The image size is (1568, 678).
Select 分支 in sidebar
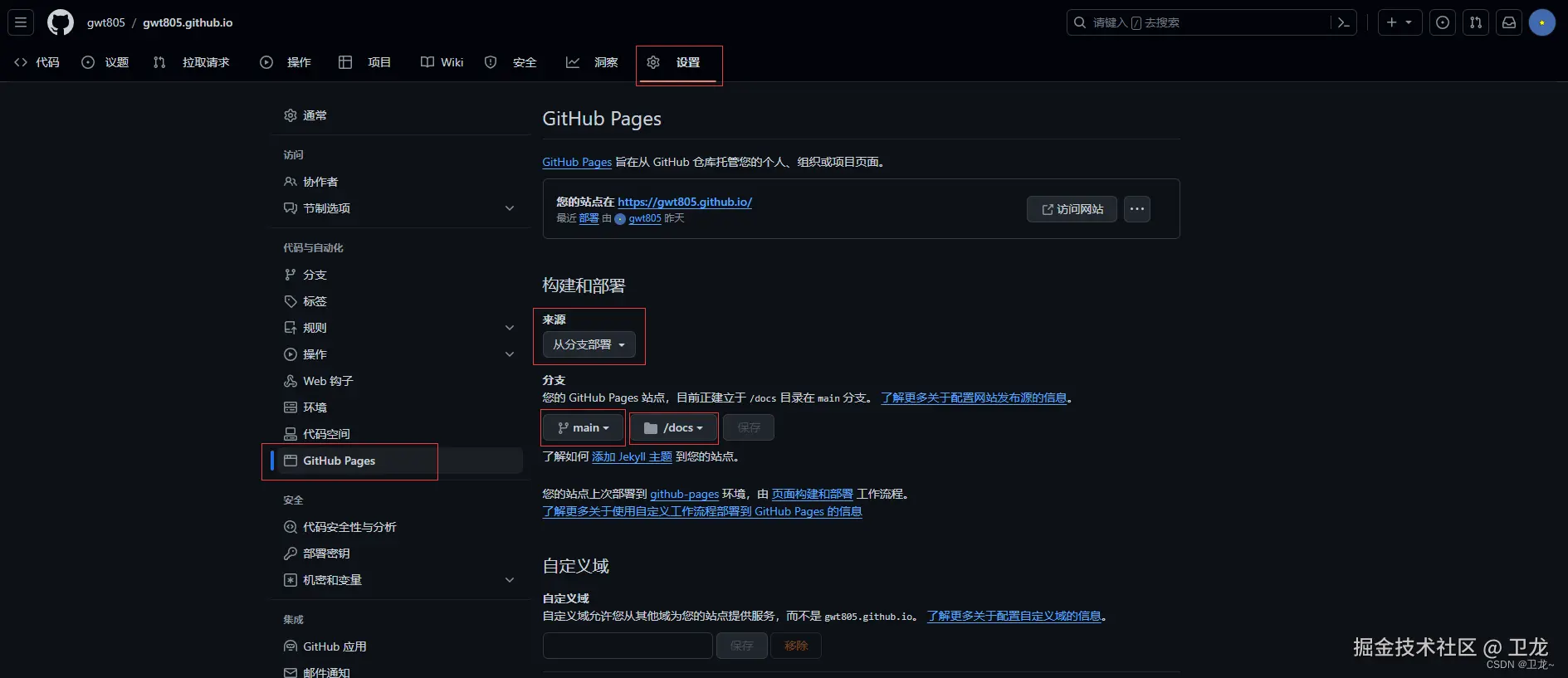[402, 275]
